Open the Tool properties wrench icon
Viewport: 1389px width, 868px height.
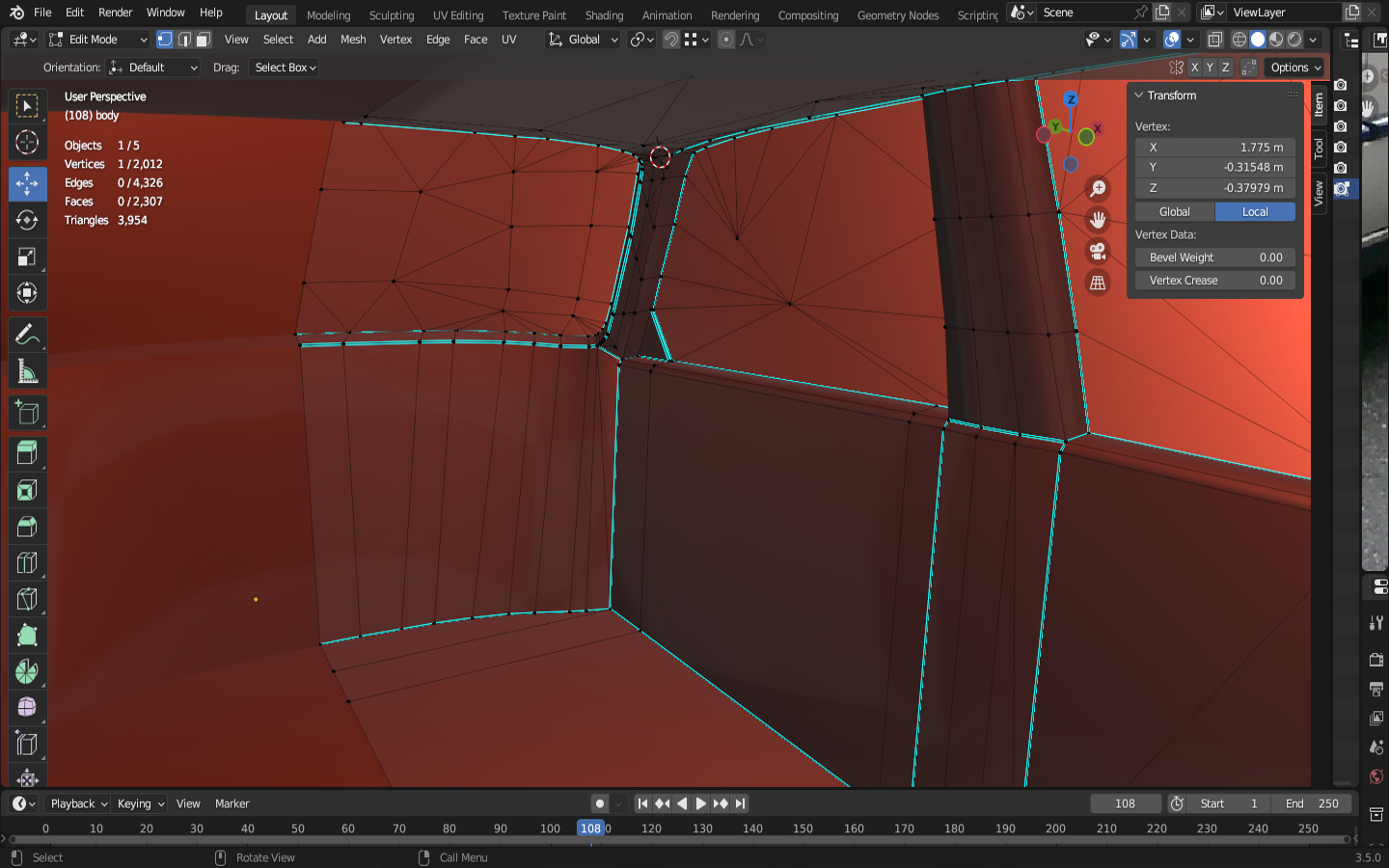click(1376, 623)
